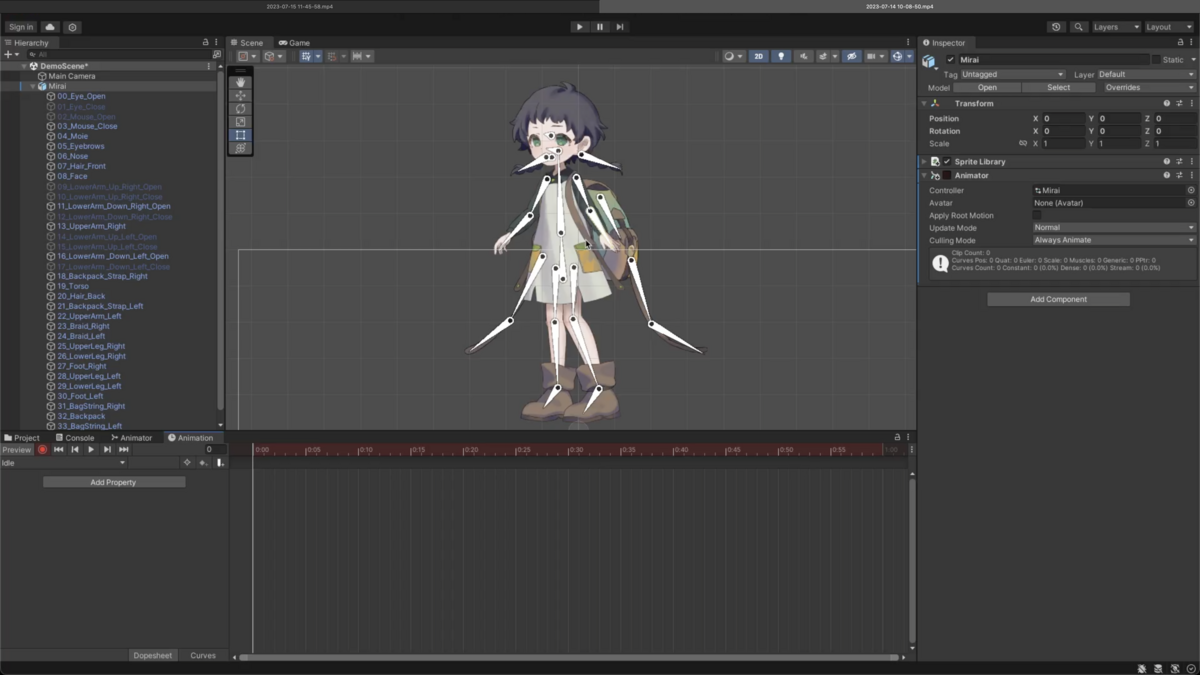Select the Scale tool in scene tools
Screen dimensions: 1200x675
[240, 122]
